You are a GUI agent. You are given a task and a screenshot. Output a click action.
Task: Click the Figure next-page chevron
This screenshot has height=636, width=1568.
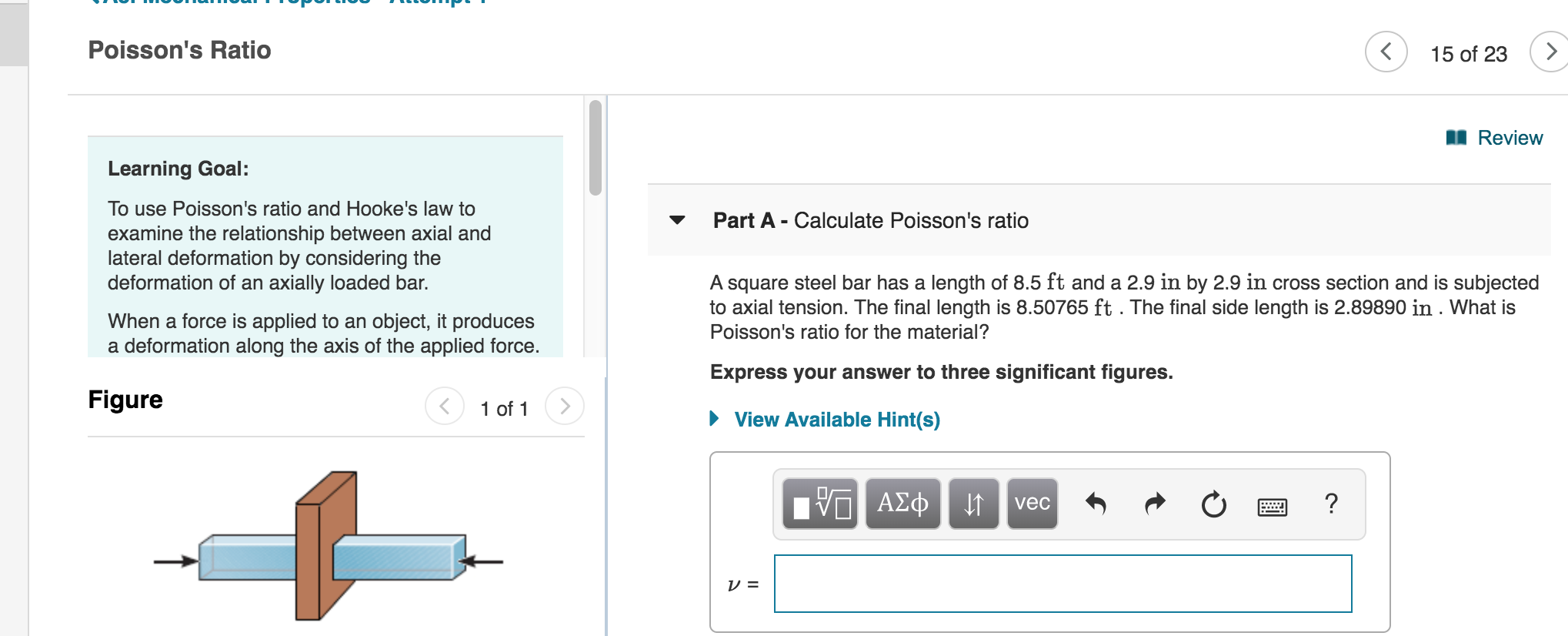point(565,405)
